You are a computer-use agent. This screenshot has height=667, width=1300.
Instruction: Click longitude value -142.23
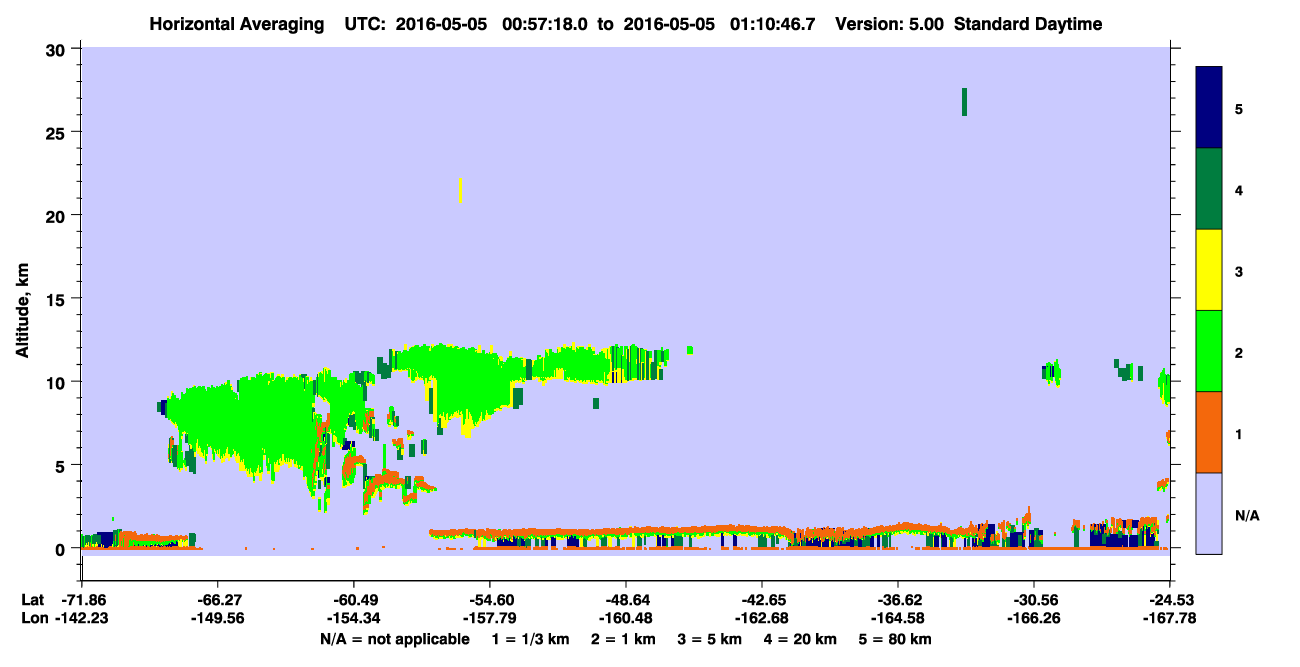82,618
